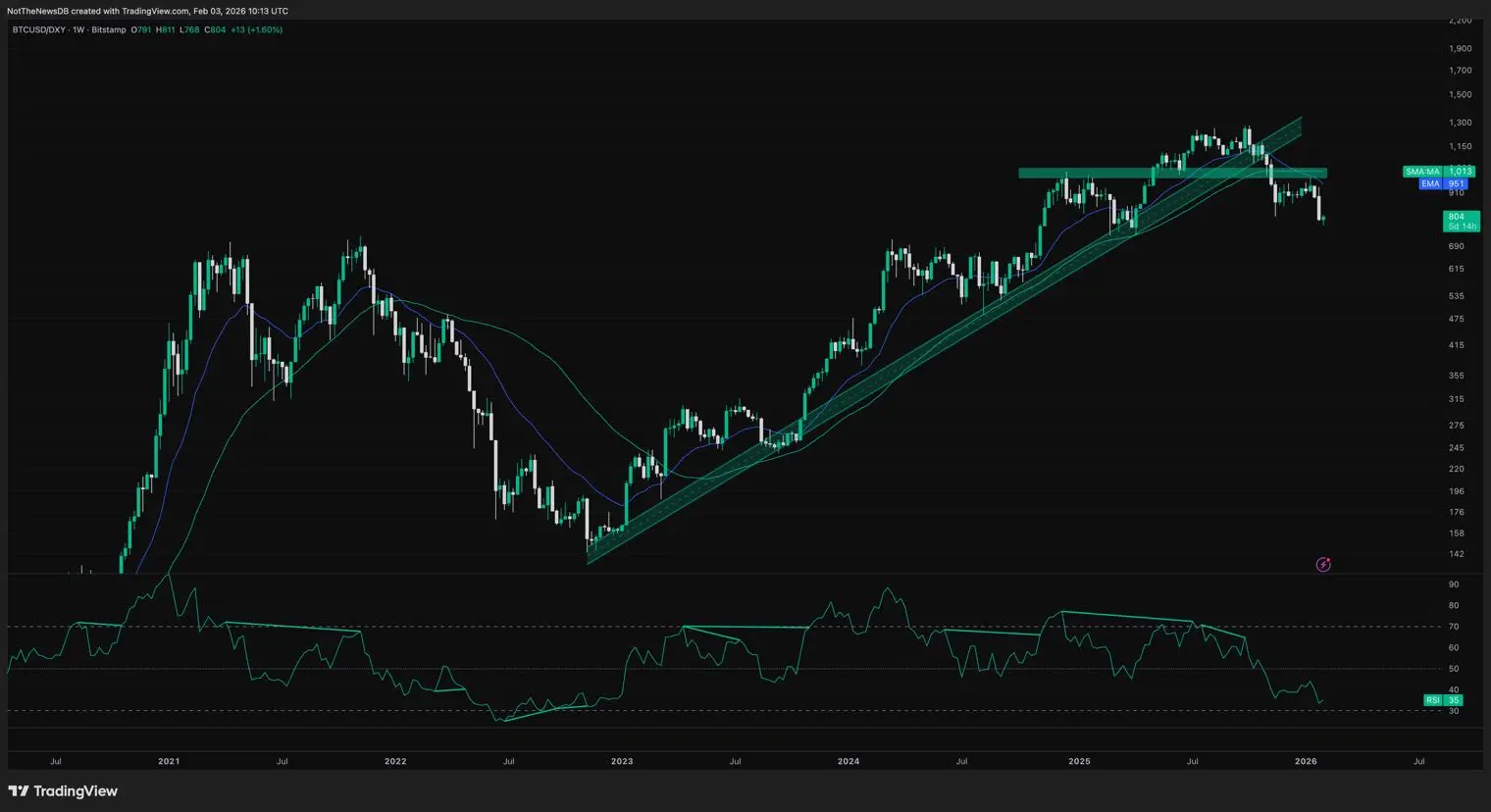Click the 690 price axis label

pos(1456,246)
